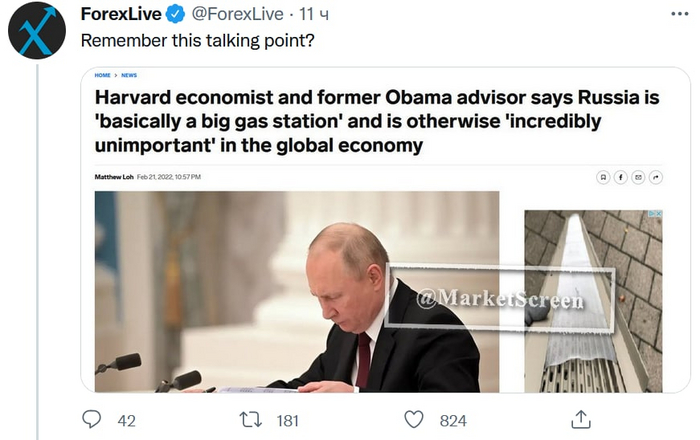Open the ForexLive profile avatar
This screenshot has height=440, width=700.
[x=37, y=30]
